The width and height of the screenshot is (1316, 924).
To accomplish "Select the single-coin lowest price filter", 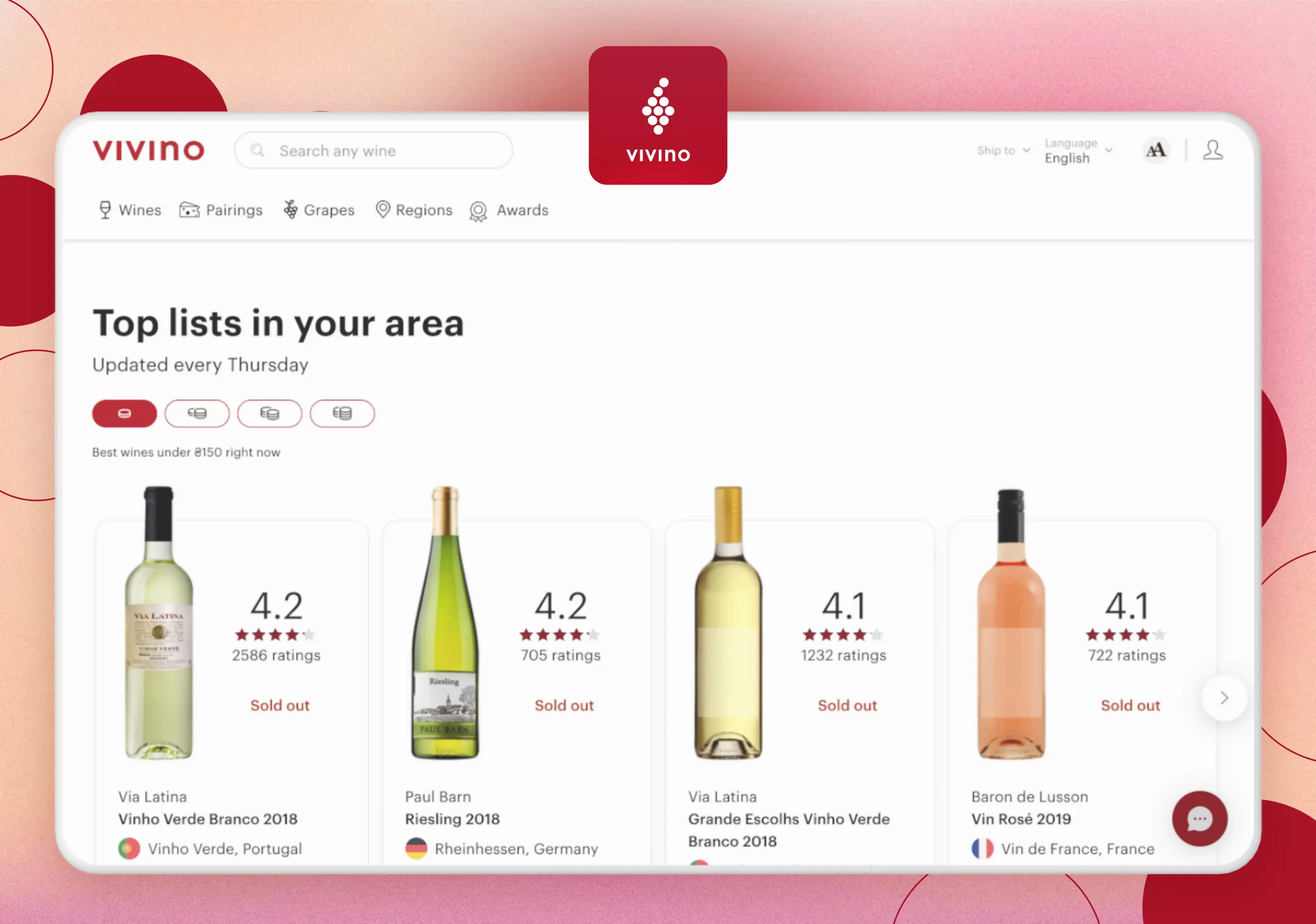I will (124, 413).
